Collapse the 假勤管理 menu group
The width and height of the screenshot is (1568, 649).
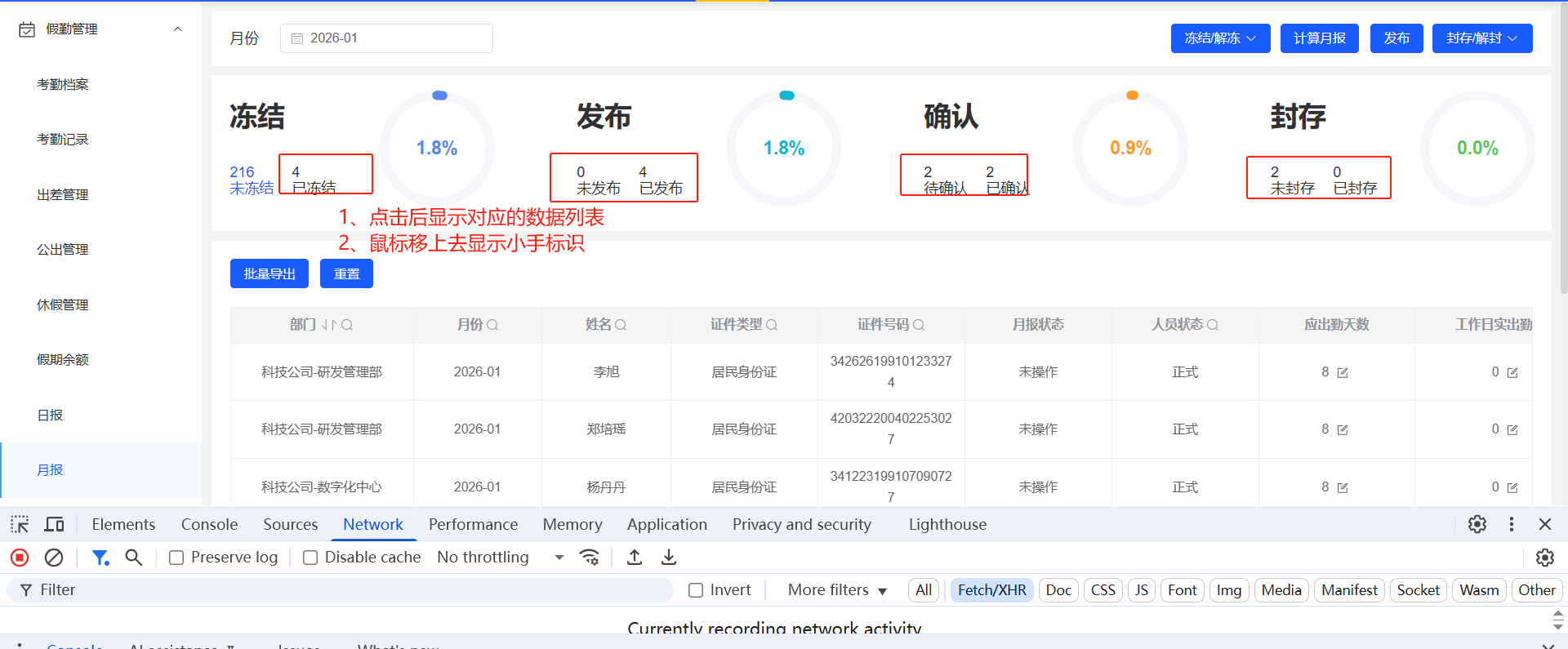pyautogui.click(x=177, y=29)
